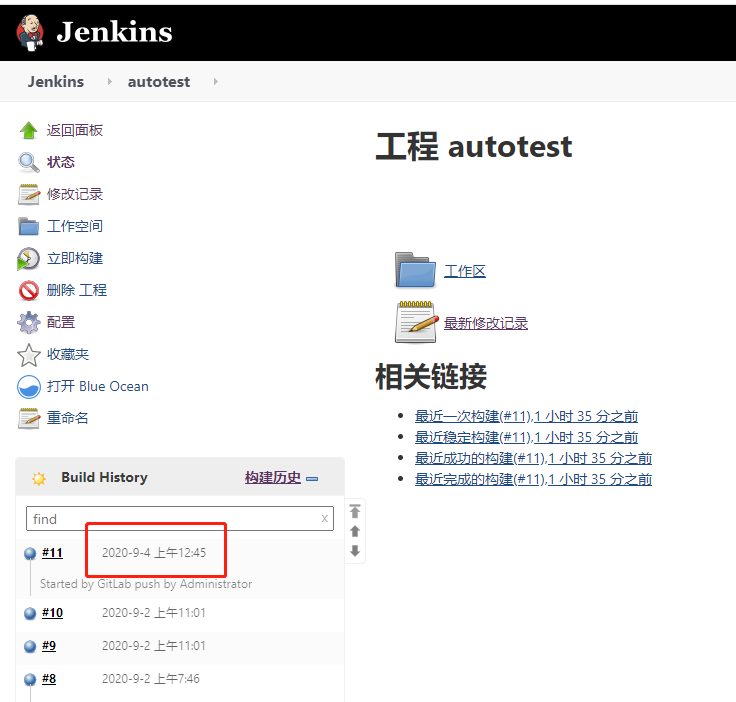This screenshot has height=702, width=736.
Task: Click the notepad icon for 修改记录
Action: pos(29,194)
